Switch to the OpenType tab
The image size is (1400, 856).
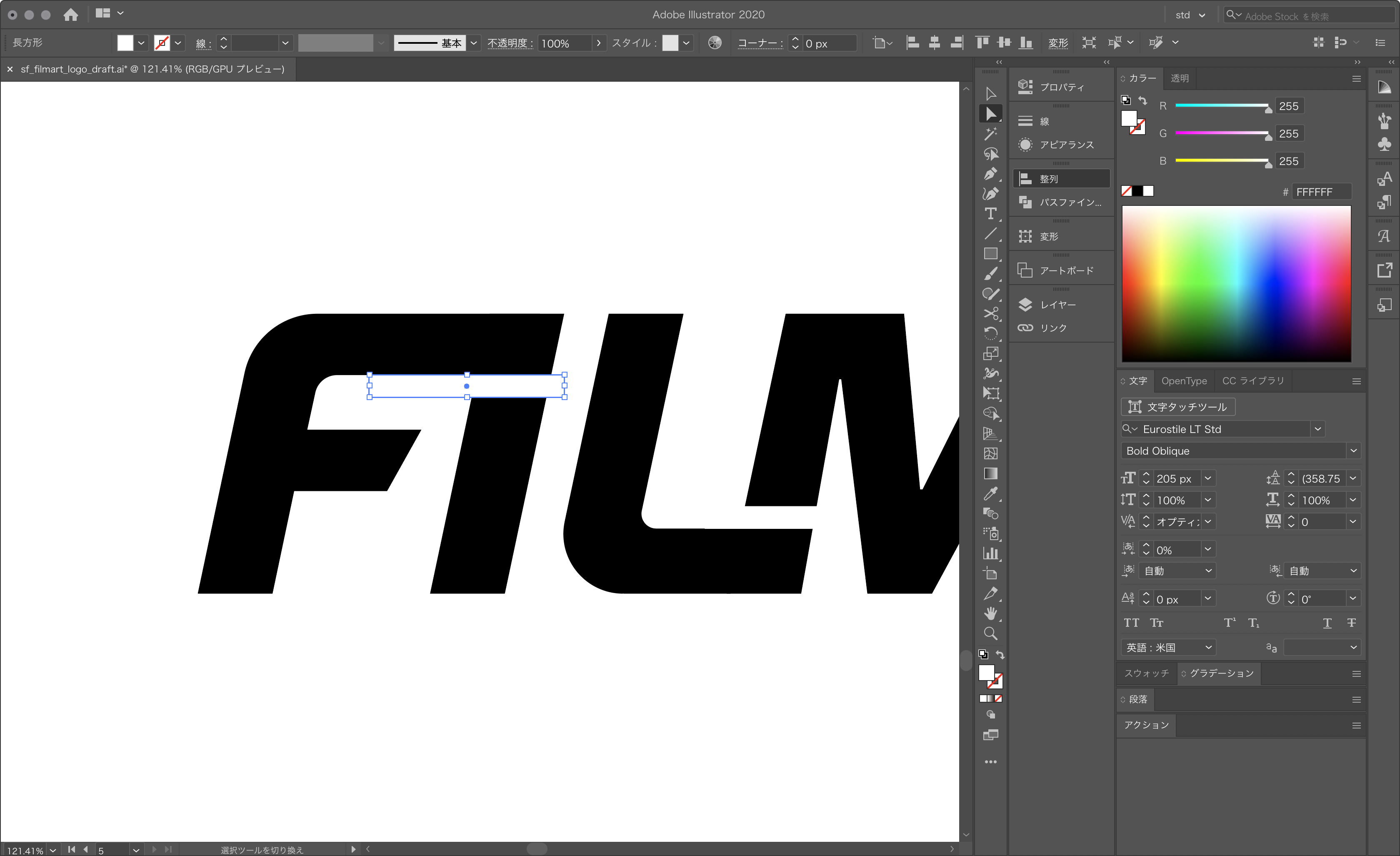point(1183,381)
